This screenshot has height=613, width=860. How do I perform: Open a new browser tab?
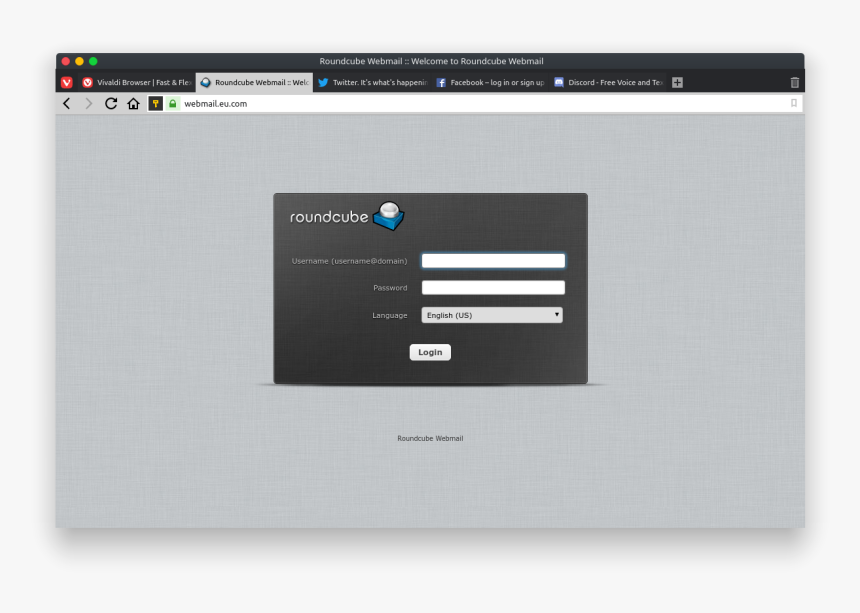(x=677, y=82)
